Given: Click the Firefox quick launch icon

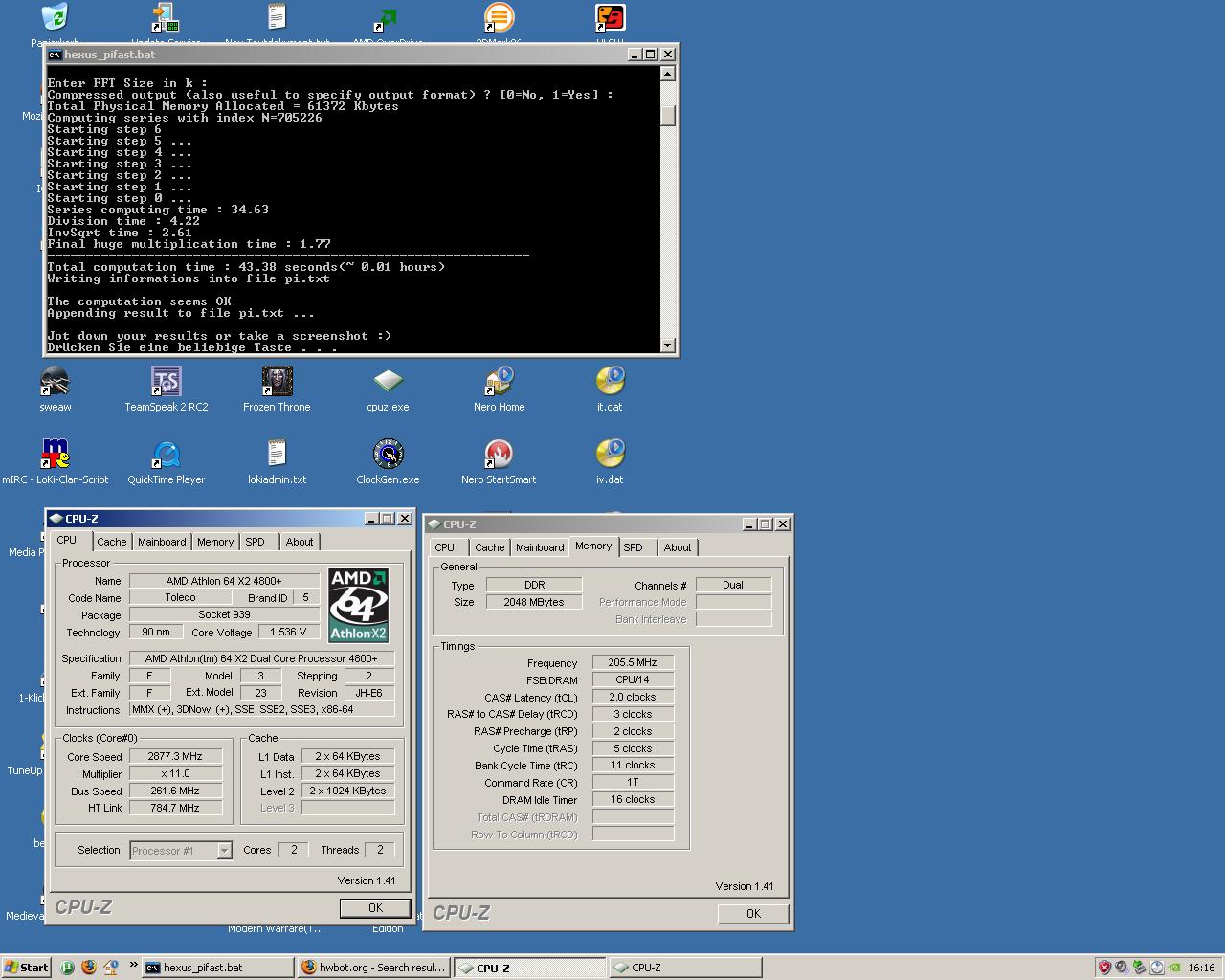Looking at the screenshot, I should click(89, 968).
